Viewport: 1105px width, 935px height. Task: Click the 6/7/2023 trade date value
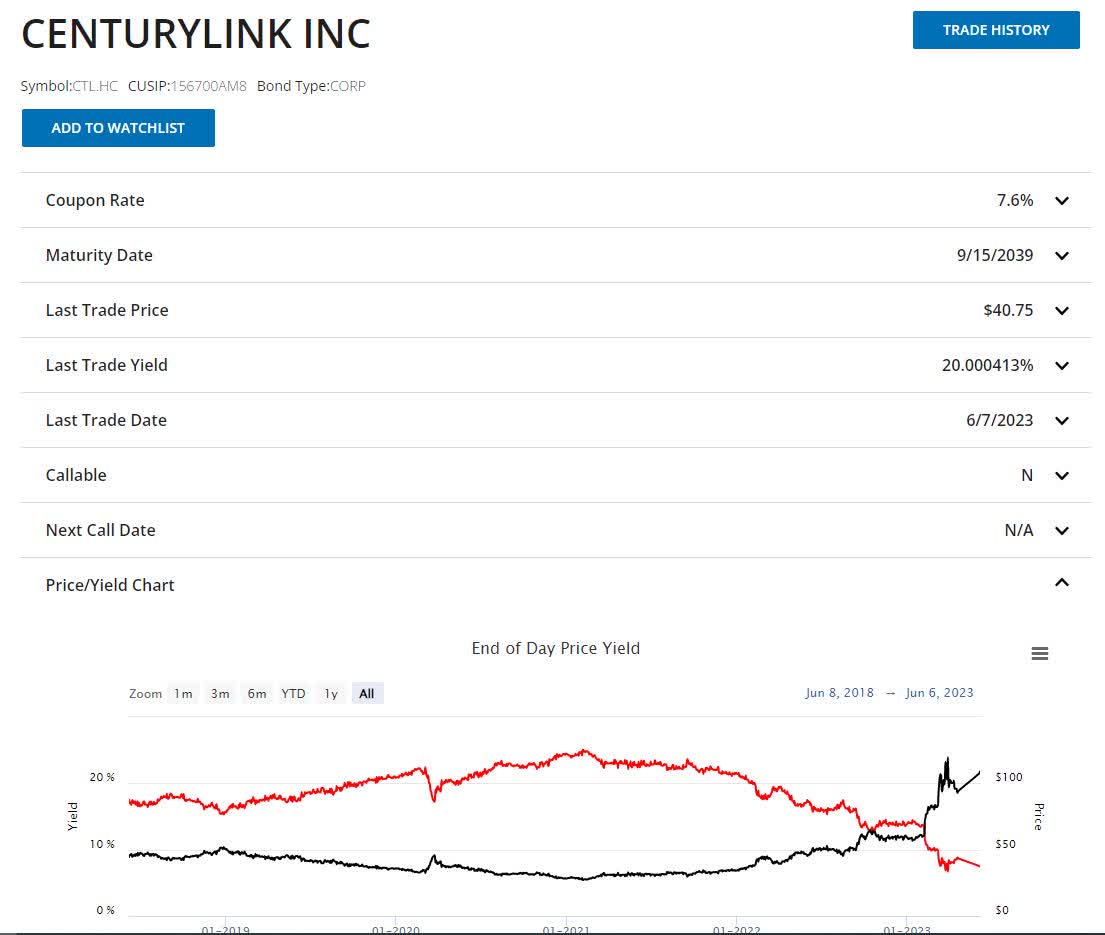tap(999, 420)
